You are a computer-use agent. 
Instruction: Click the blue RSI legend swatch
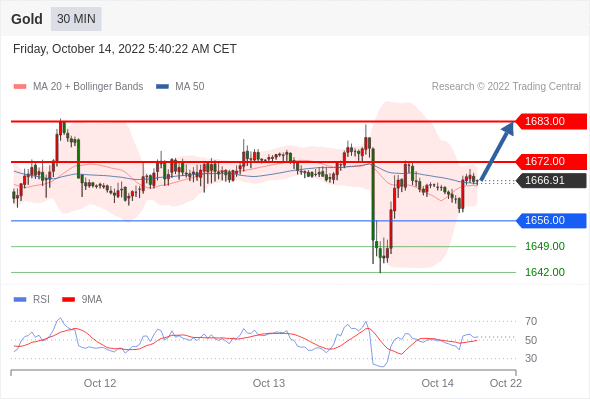[20, 300]
